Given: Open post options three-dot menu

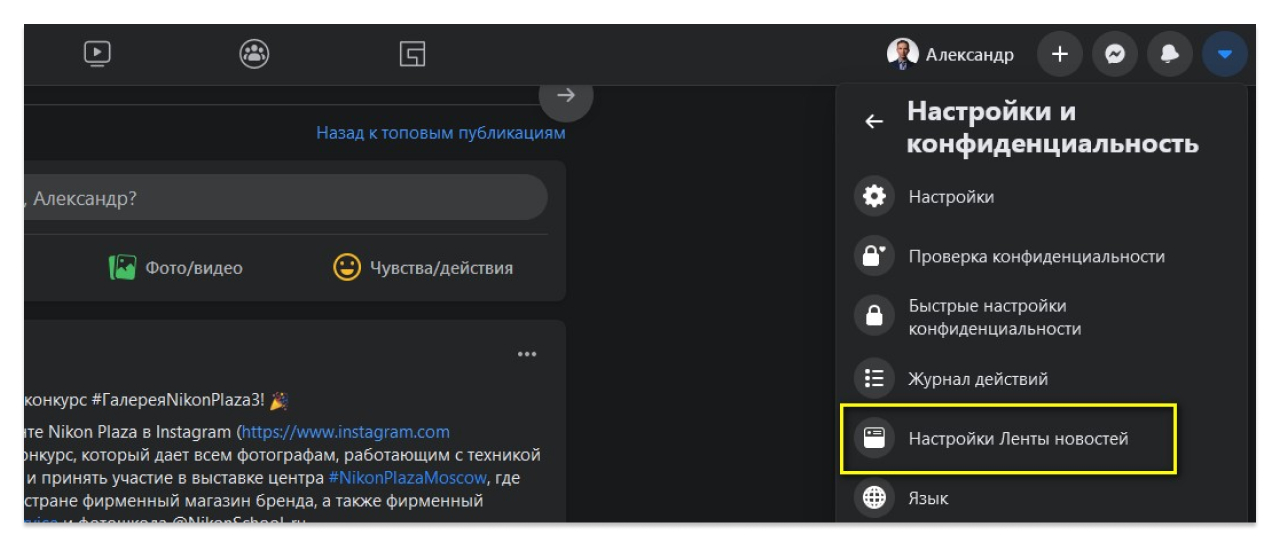Looking at the screenshot, I should point(527,354).
